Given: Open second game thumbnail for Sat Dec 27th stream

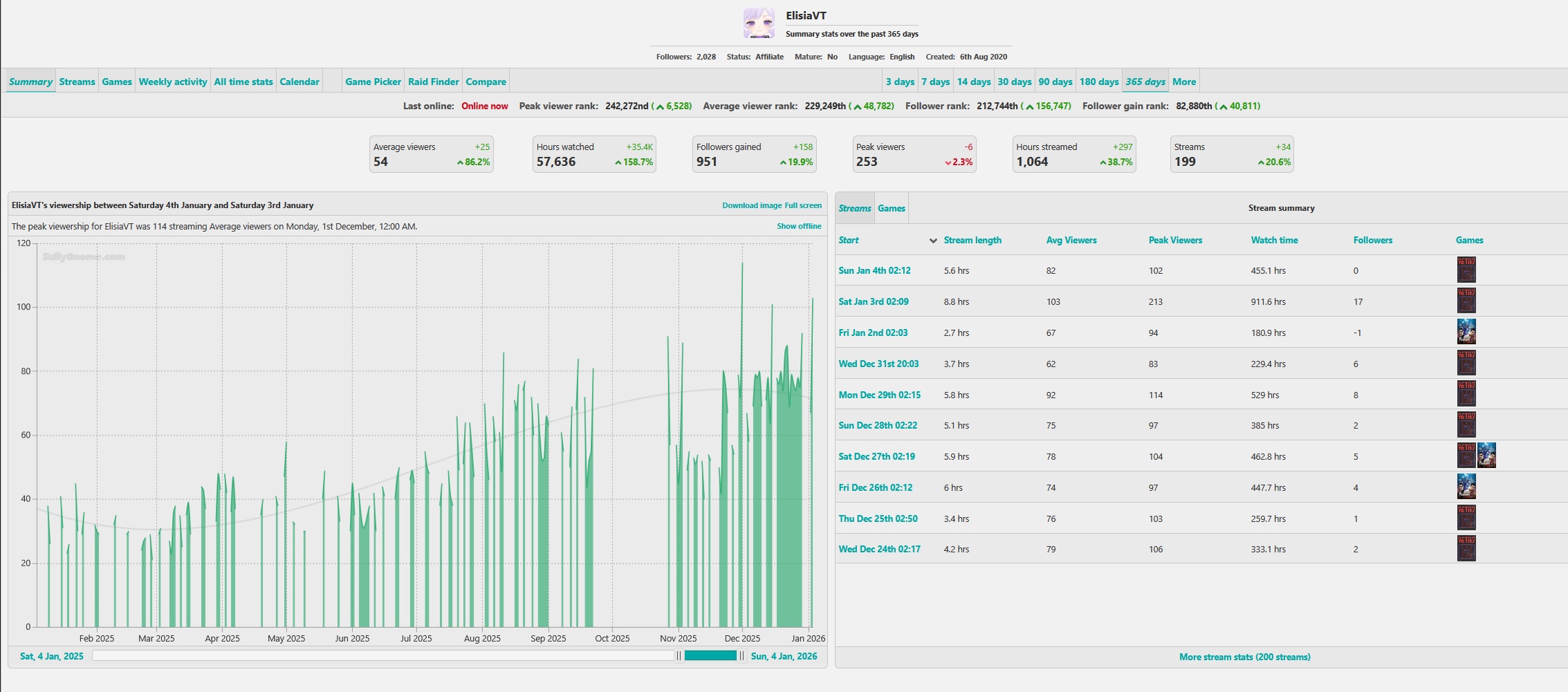Looking at the screenshot, I should (1486, 456).
